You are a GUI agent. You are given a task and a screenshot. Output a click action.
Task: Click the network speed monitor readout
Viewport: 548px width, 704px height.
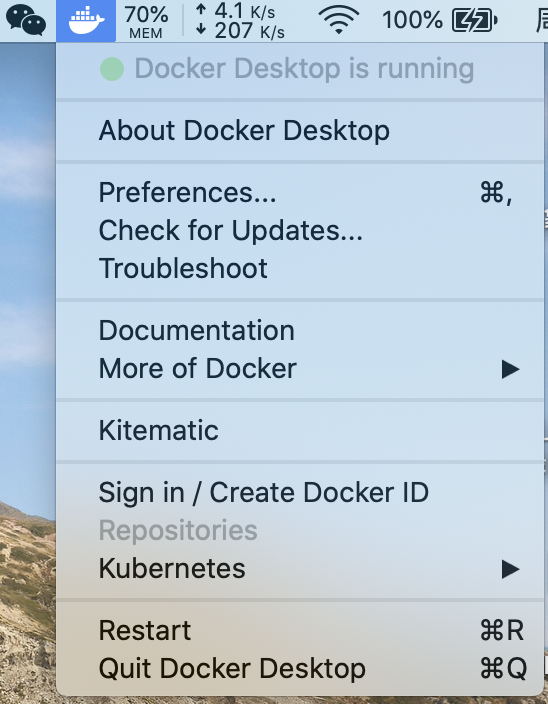pos(240,21)
